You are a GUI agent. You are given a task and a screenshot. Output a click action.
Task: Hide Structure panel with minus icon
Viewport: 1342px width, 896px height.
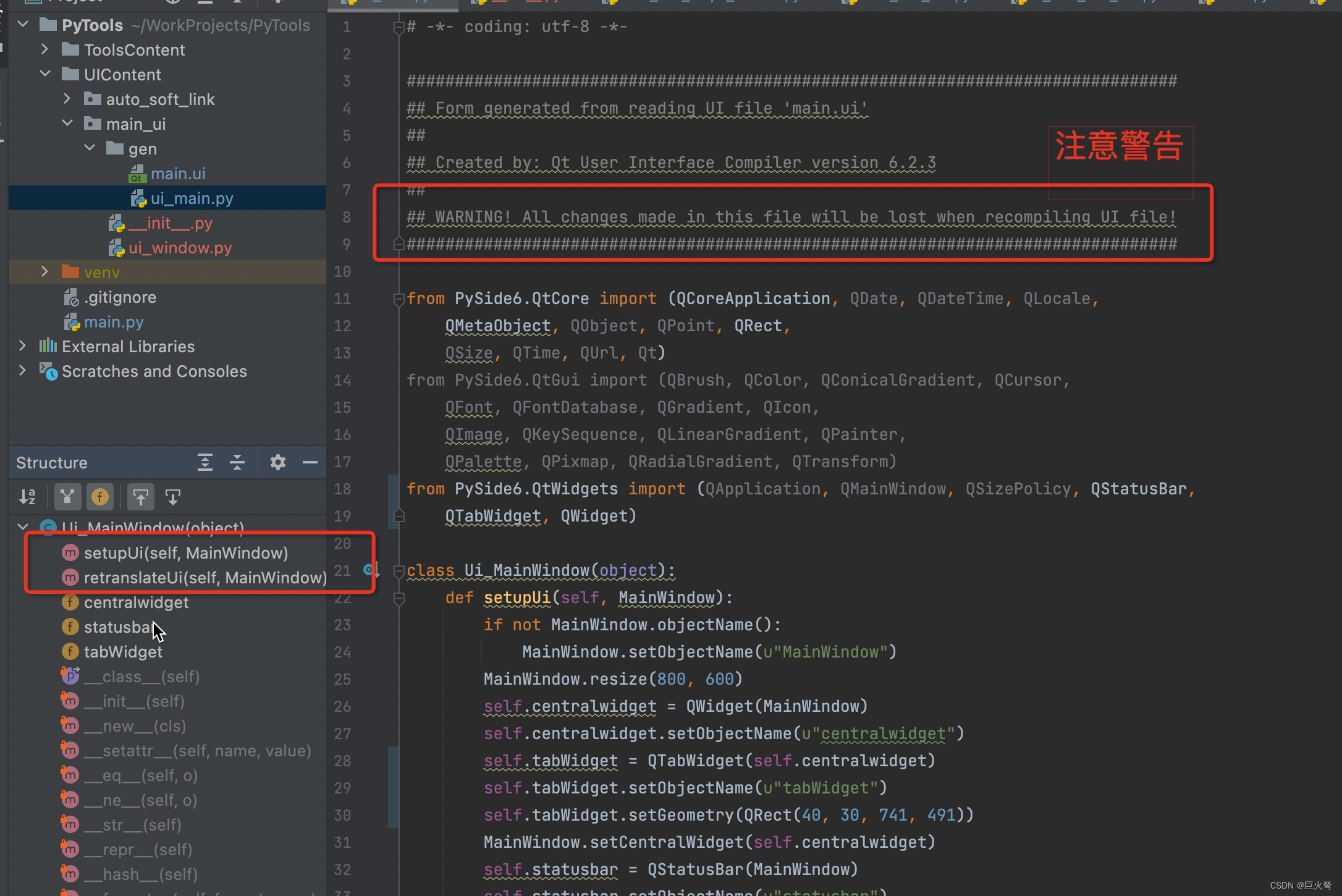[310, 462]
